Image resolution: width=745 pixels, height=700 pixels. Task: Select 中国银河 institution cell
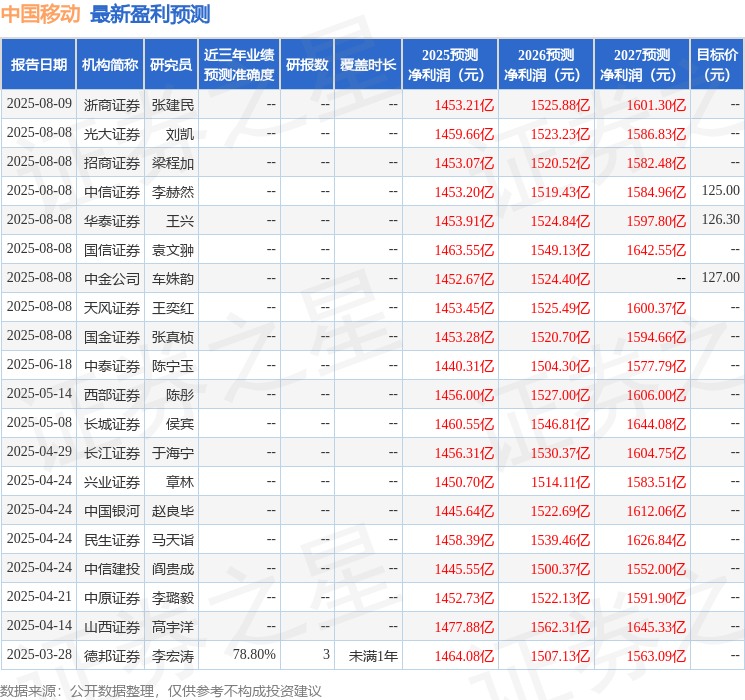coord(112,511)
